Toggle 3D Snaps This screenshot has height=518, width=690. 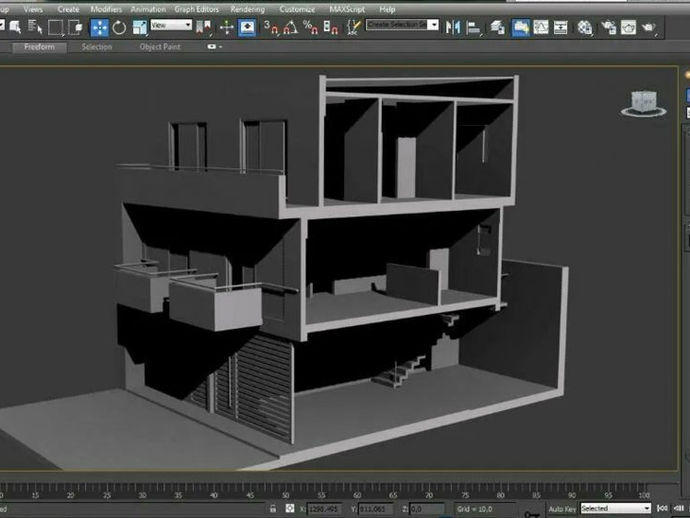(271, 27)
